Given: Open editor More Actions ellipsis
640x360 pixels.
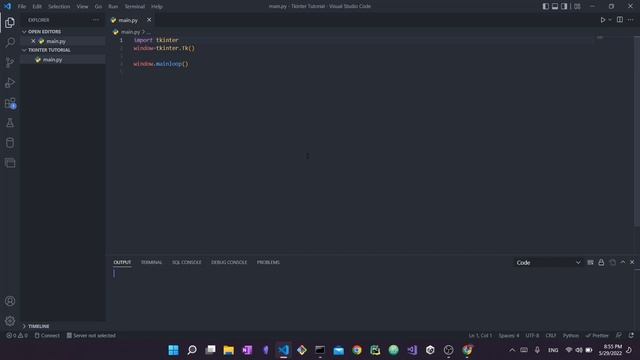Looking at the screenshot, I should [631, 20].
